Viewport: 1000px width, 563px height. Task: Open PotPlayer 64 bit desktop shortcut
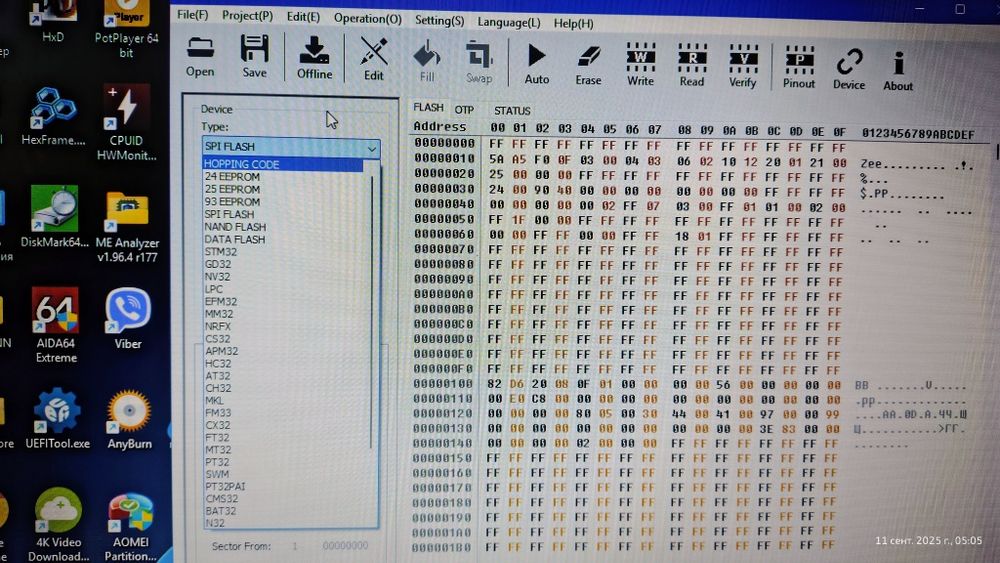pos(126,29)
